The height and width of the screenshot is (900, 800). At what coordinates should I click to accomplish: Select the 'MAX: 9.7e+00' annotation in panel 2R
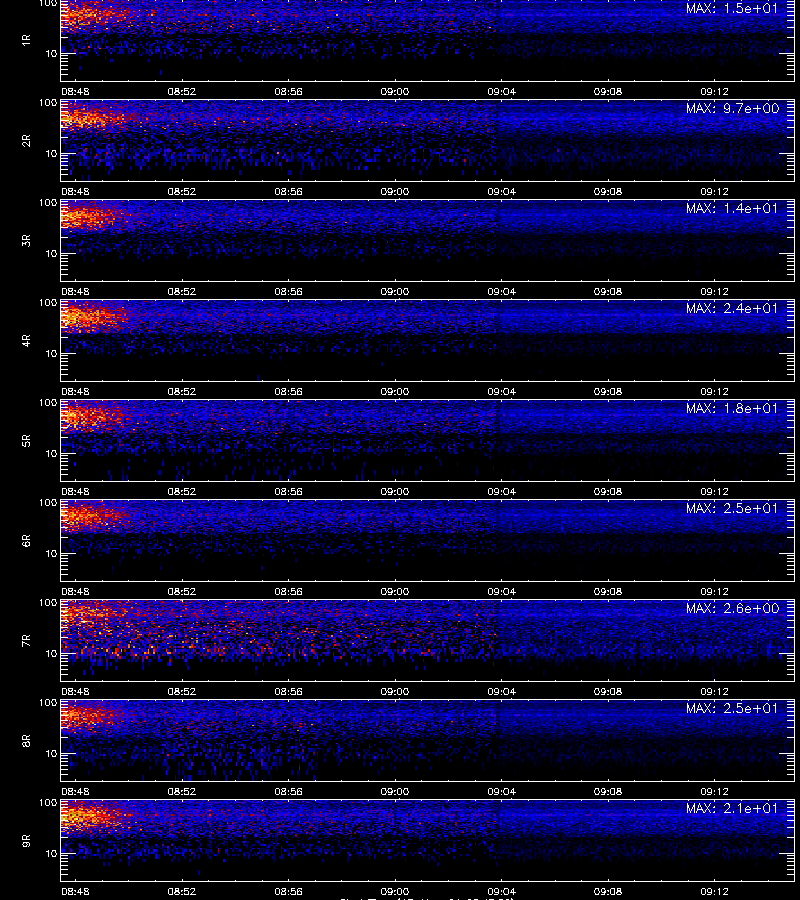pos(732,108)
